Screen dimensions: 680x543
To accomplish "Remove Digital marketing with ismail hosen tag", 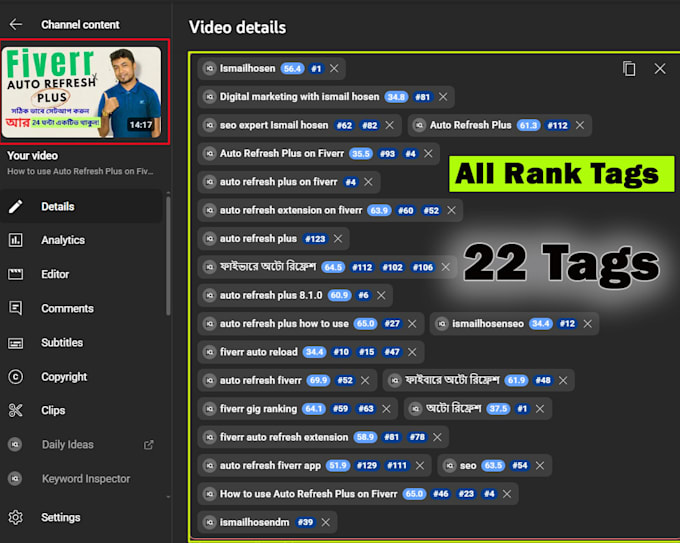I will click(443, 97).
